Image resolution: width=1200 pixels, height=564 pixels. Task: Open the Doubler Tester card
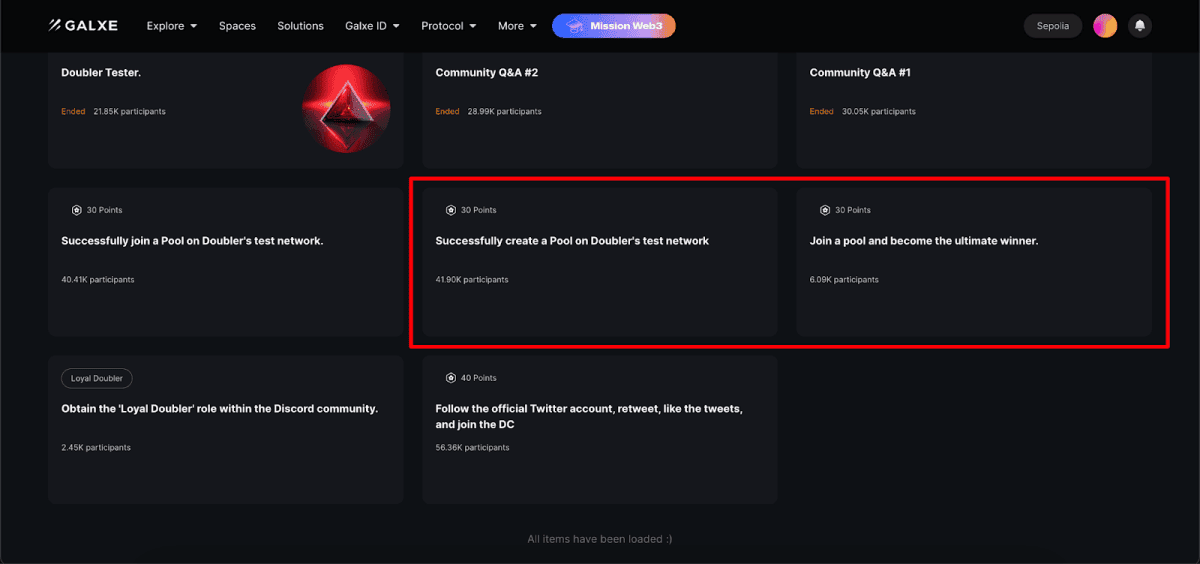[226, 110]
